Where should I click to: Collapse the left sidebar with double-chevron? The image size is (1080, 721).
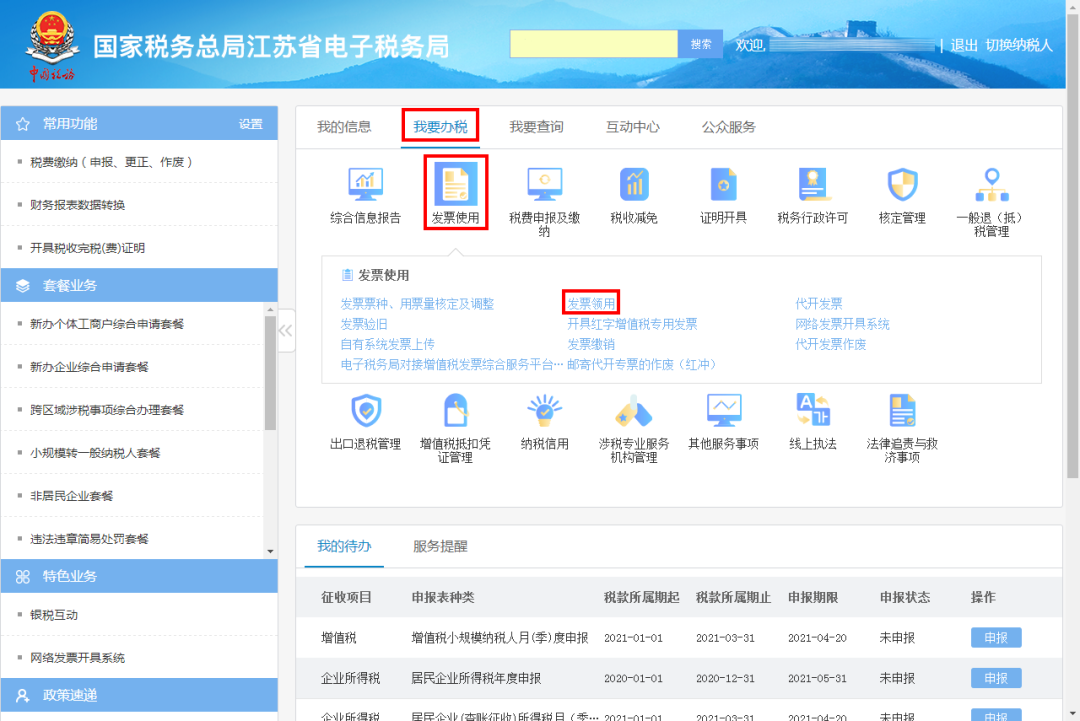point(286,331)
